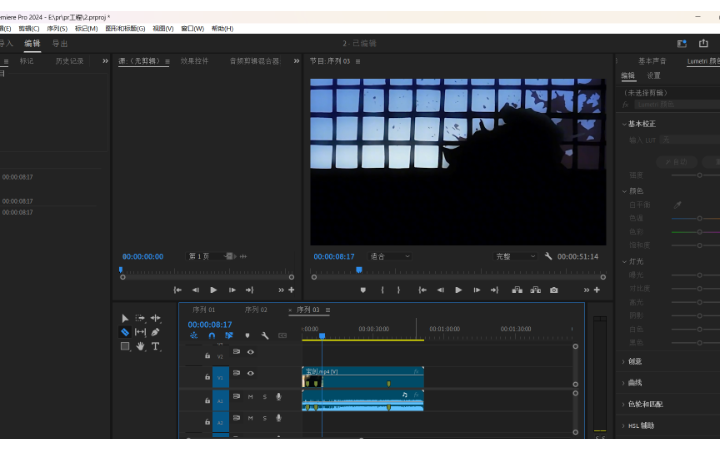Collapse the 灯光 section

pos(624,262)
